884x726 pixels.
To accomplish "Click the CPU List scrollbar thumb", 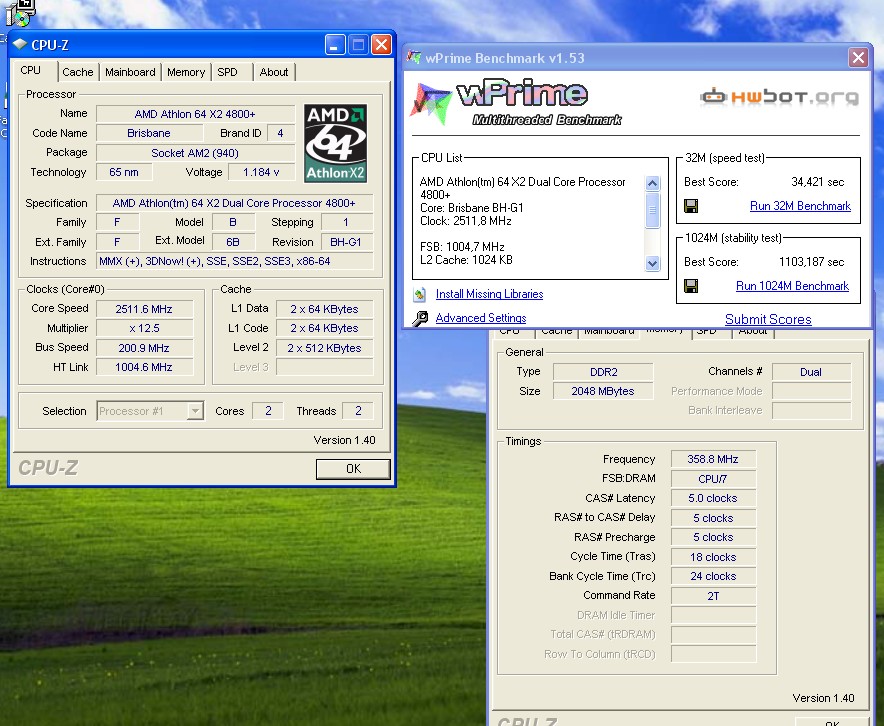I will click(652, 210).
